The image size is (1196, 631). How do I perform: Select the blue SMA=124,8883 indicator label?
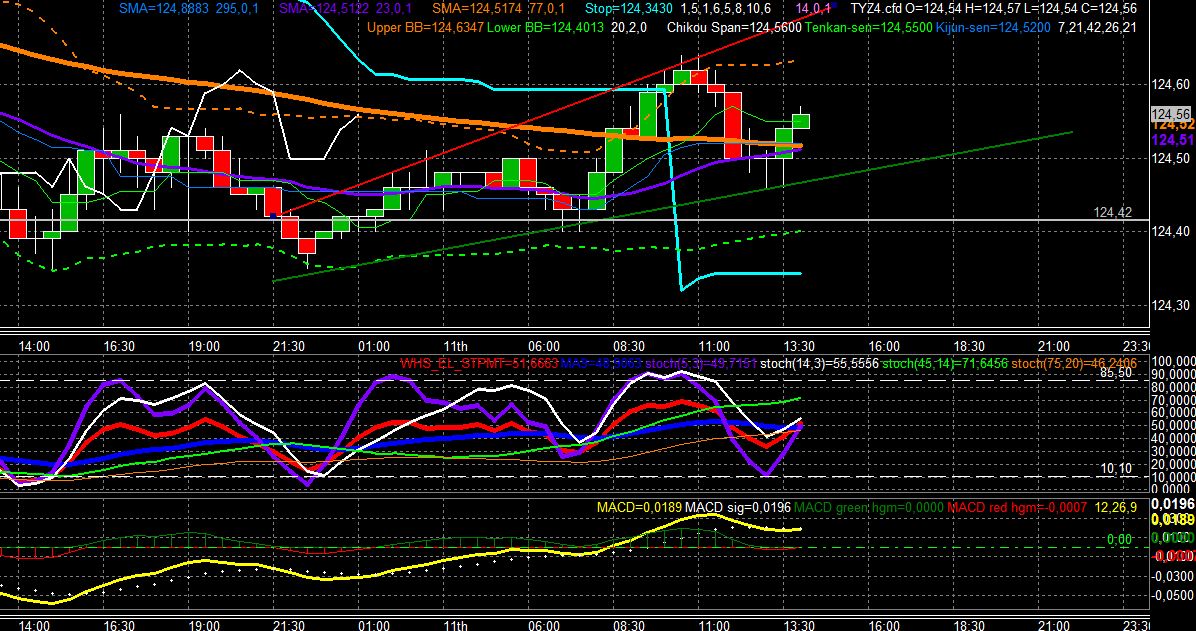tap(165, 9)
